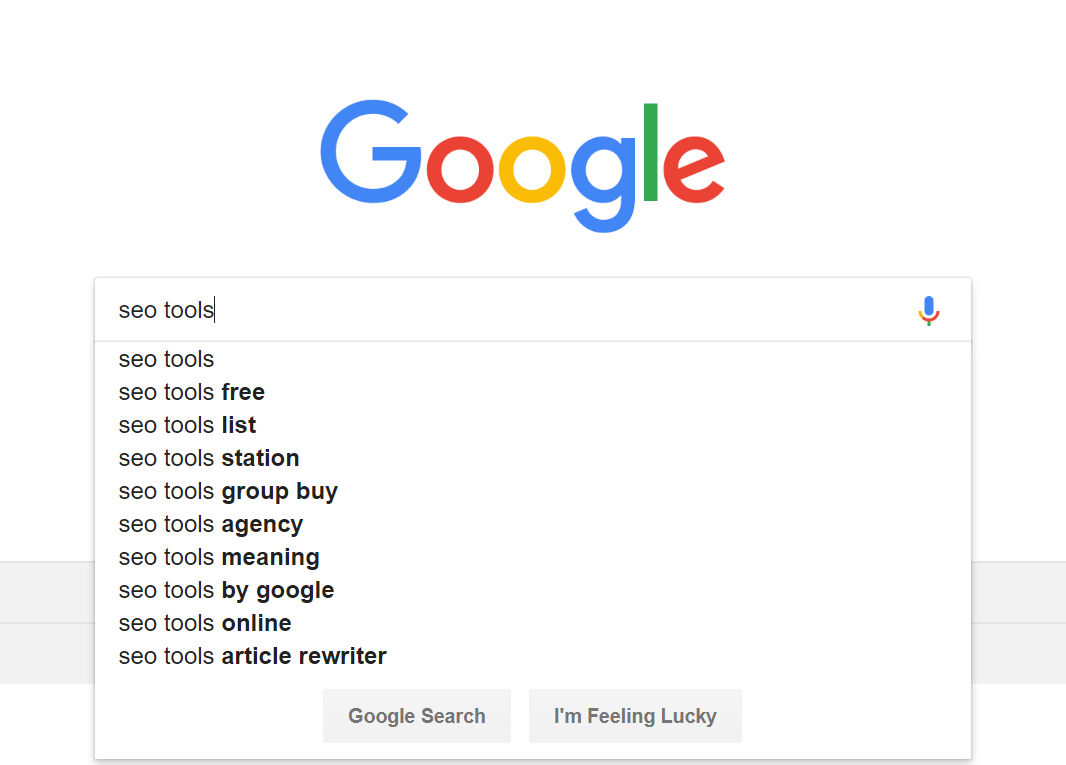This screenshot has width=1066, height=765.
Task: Click the voice search microphone icon
Action: (x=929, y=311)
